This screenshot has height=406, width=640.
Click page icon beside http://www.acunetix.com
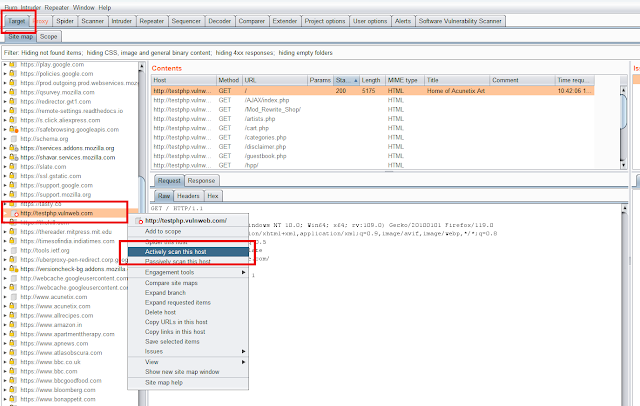click(13, 297)
